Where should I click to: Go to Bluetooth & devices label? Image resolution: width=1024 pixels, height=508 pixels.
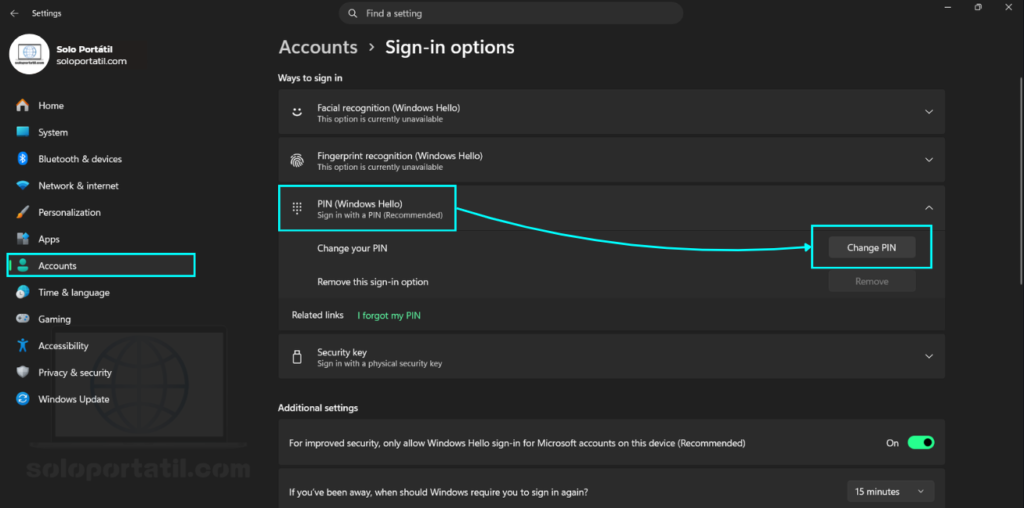click(80, 159)
